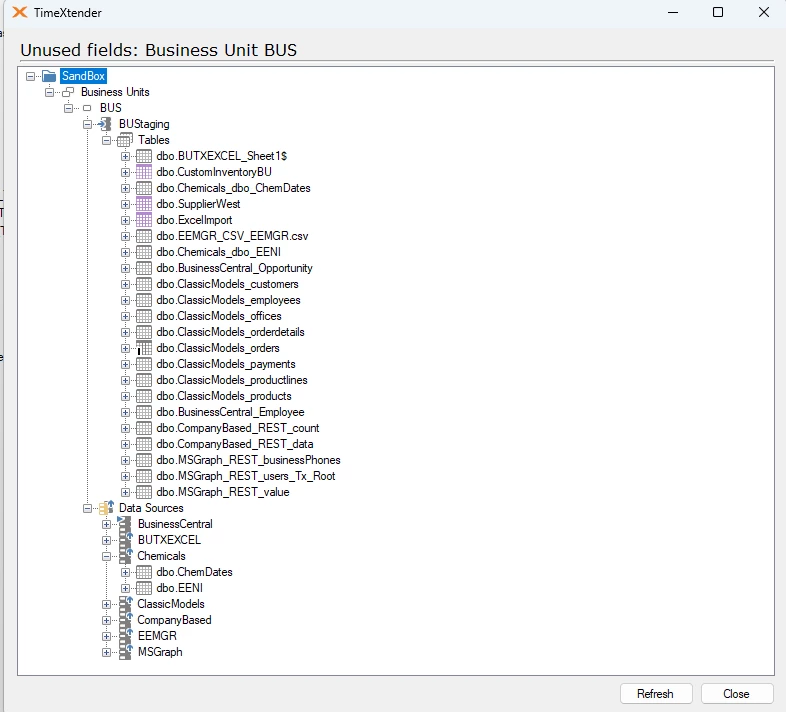Click the Data Sources group icon
786x712 pixels.
coord(106,508)
